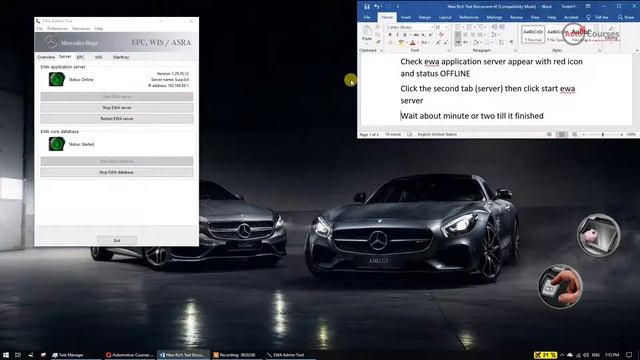Open the References ribbon tab in Word
Viewport: 640px width, 360px height.
point(469,18)
